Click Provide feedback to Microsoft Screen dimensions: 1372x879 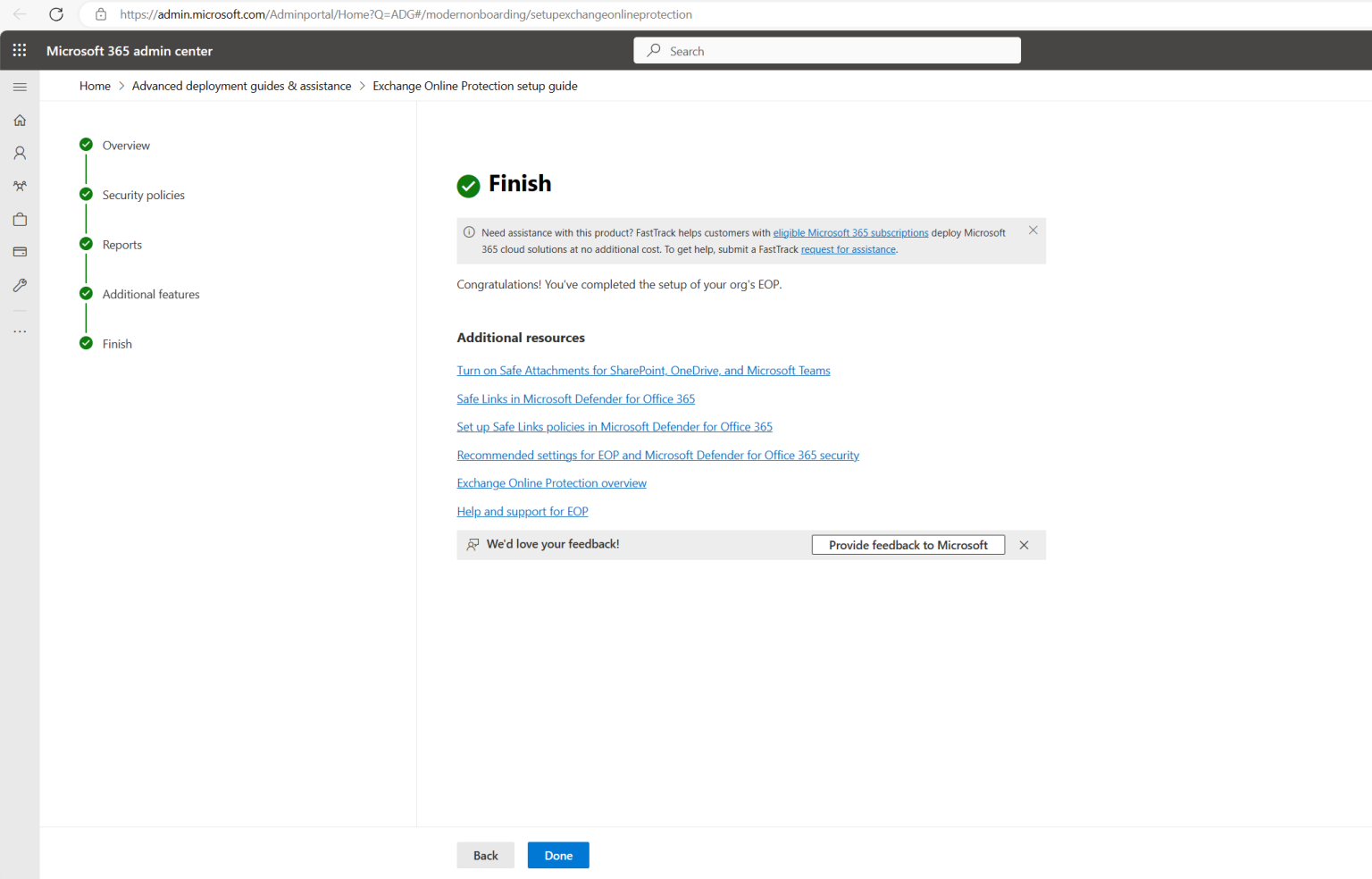tap(908, 544)
